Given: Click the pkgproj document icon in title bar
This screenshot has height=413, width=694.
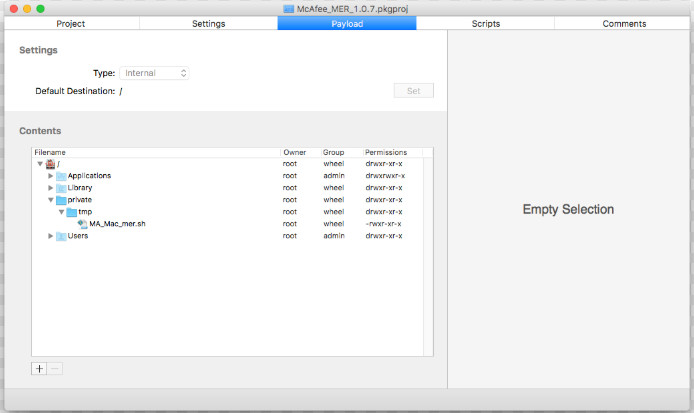Looking at the screenshot, I should (x=289, y=9).
